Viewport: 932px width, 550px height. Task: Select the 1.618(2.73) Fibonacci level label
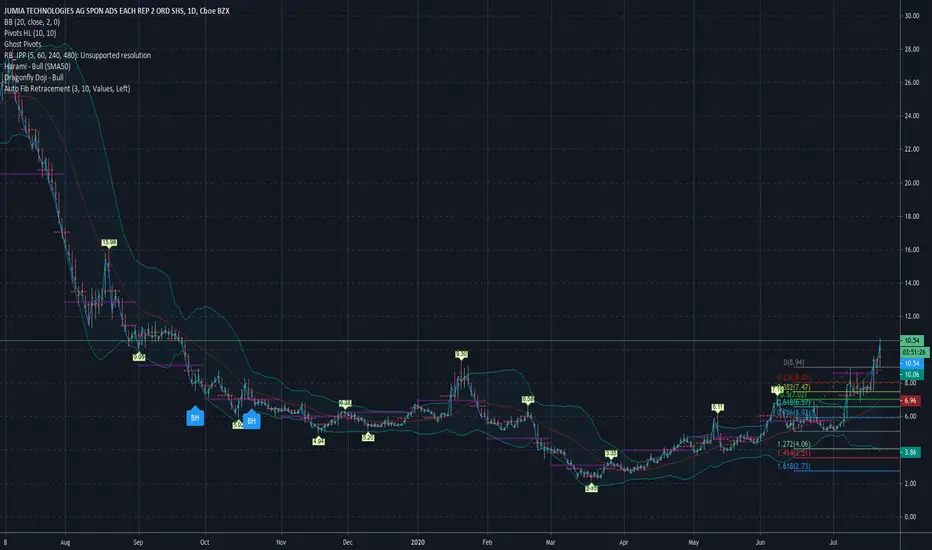pos(794,466)
